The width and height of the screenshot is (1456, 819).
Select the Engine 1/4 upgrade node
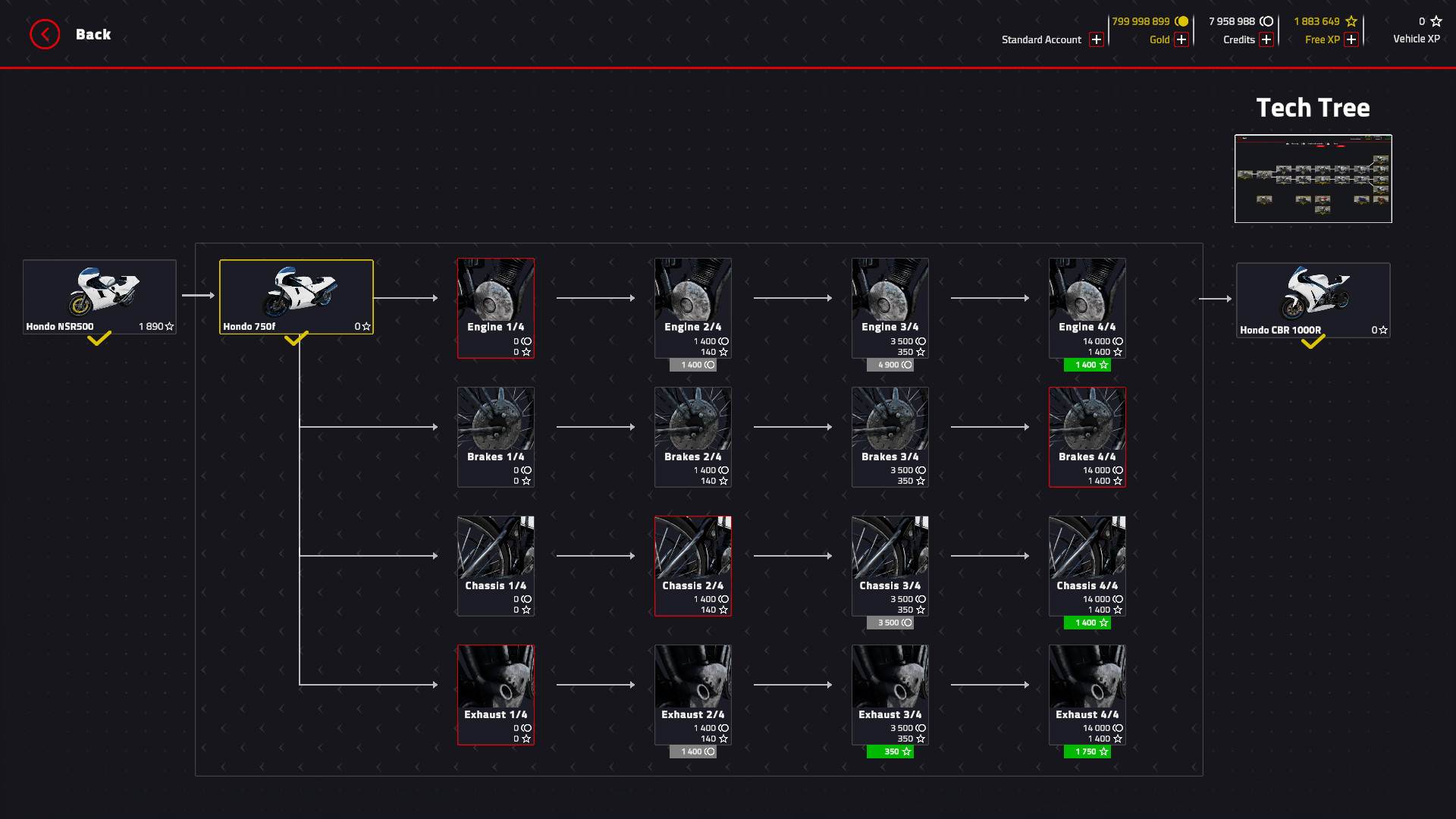495,307
